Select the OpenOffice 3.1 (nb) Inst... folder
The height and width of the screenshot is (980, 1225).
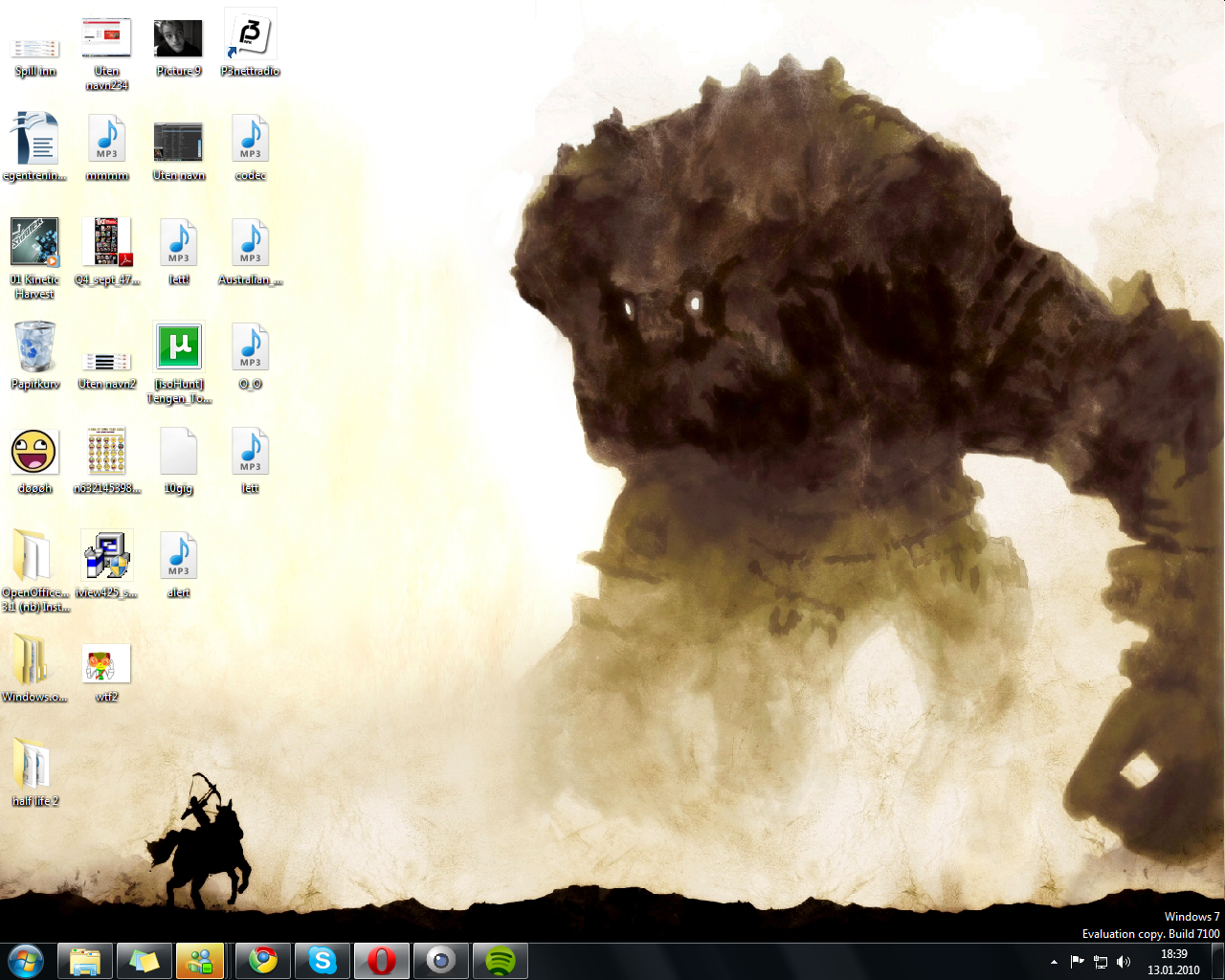point(35,569)
